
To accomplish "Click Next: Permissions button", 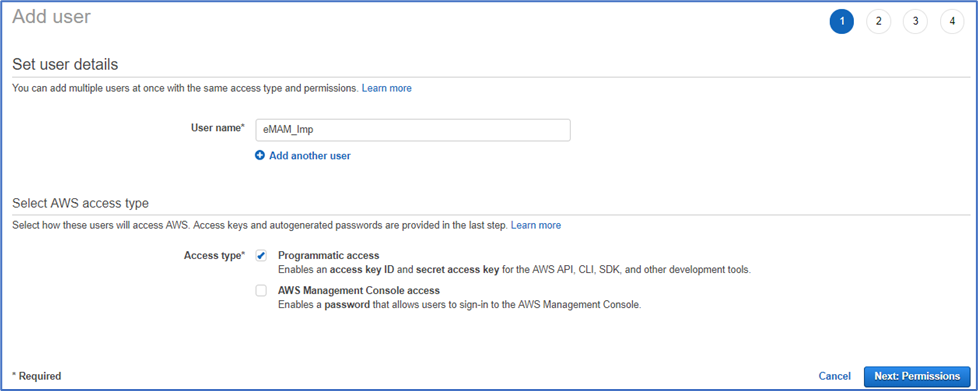I will point(917,376).
